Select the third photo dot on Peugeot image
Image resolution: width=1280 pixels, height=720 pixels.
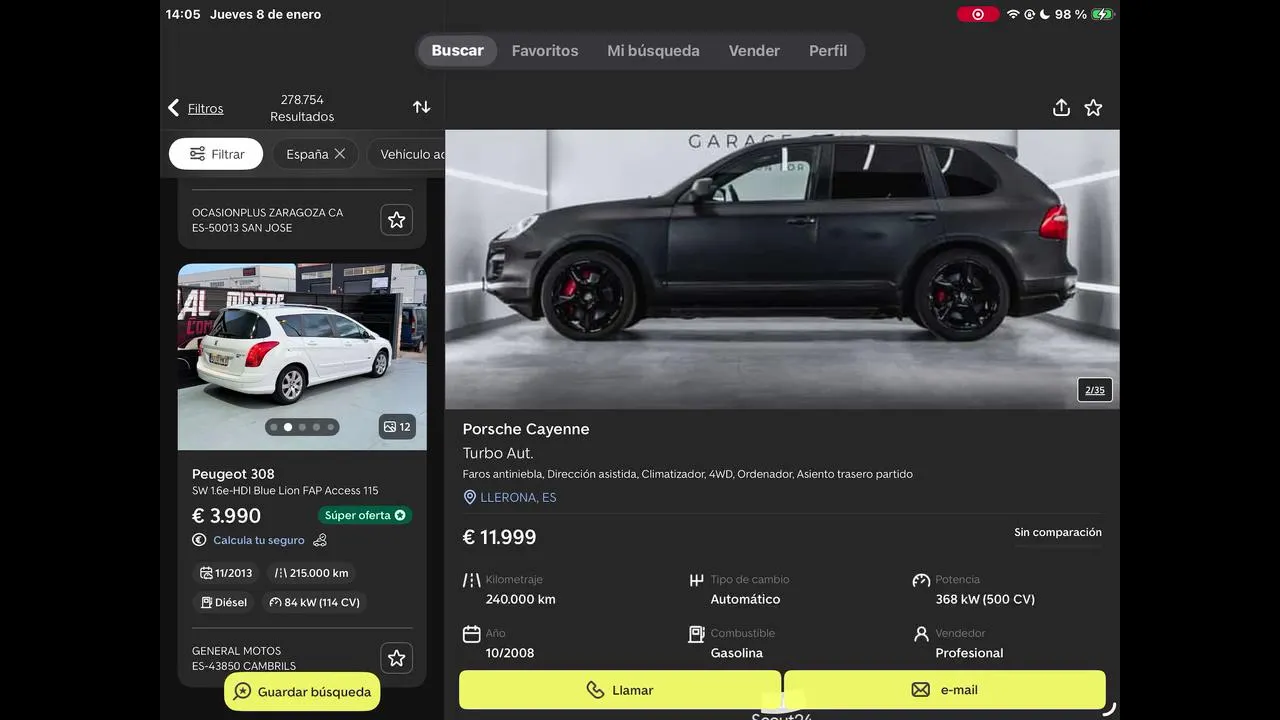click(302, 427)
